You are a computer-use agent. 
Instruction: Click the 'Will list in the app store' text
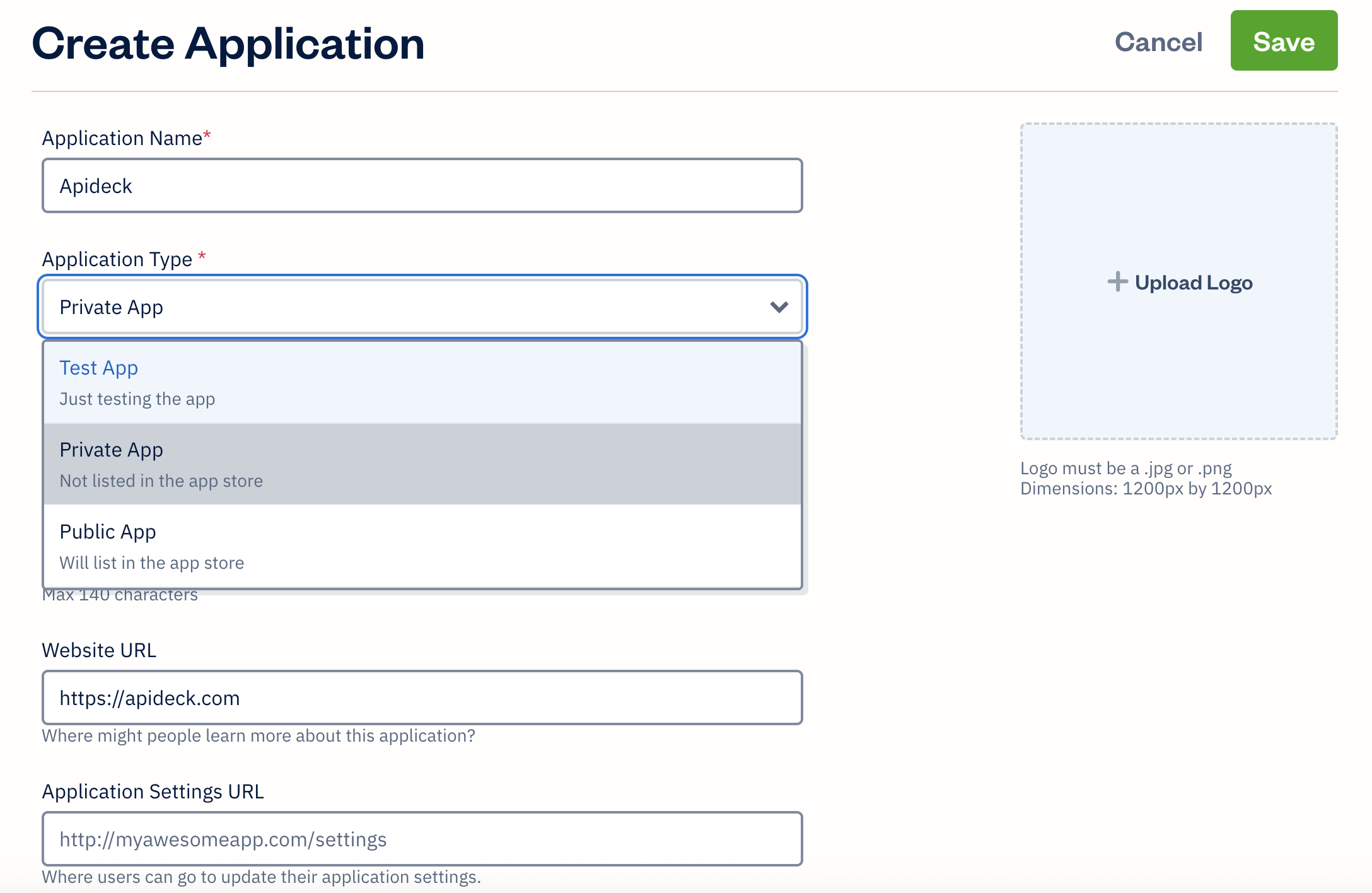click(151, 563)
